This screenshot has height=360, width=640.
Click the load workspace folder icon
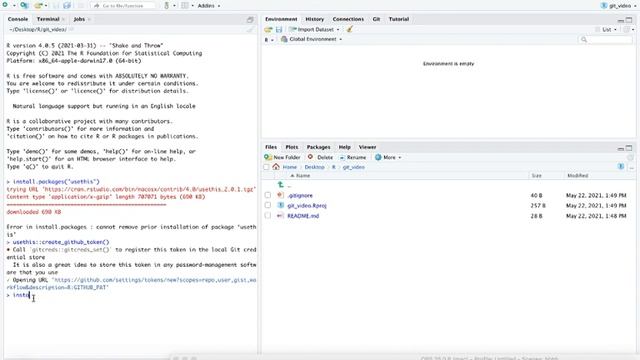tap(268, 29)
